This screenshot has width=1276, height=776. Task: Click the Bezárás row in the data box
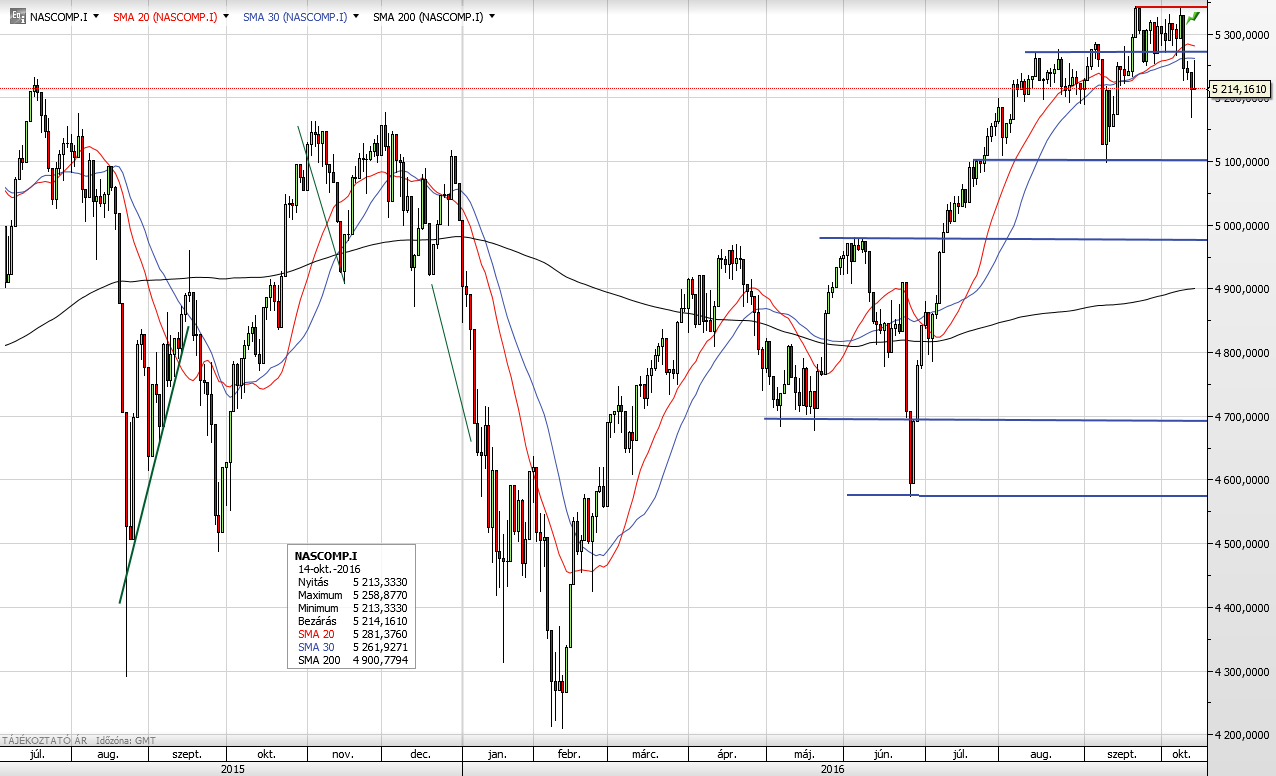(x=352, y=620)
